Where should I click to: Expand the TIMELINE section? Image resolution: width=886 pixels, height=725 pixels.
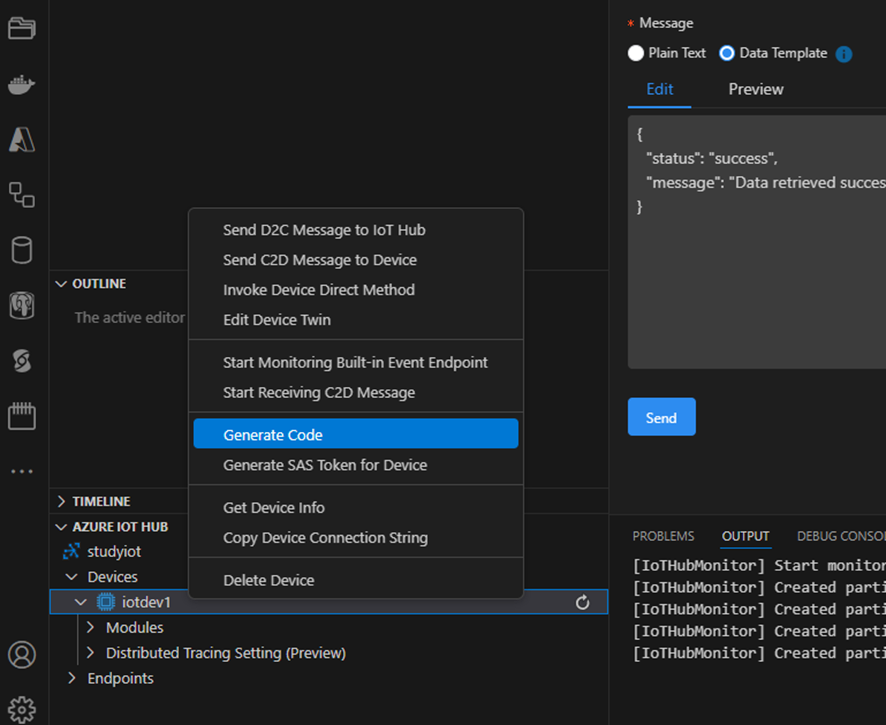(x=61, y=501)
